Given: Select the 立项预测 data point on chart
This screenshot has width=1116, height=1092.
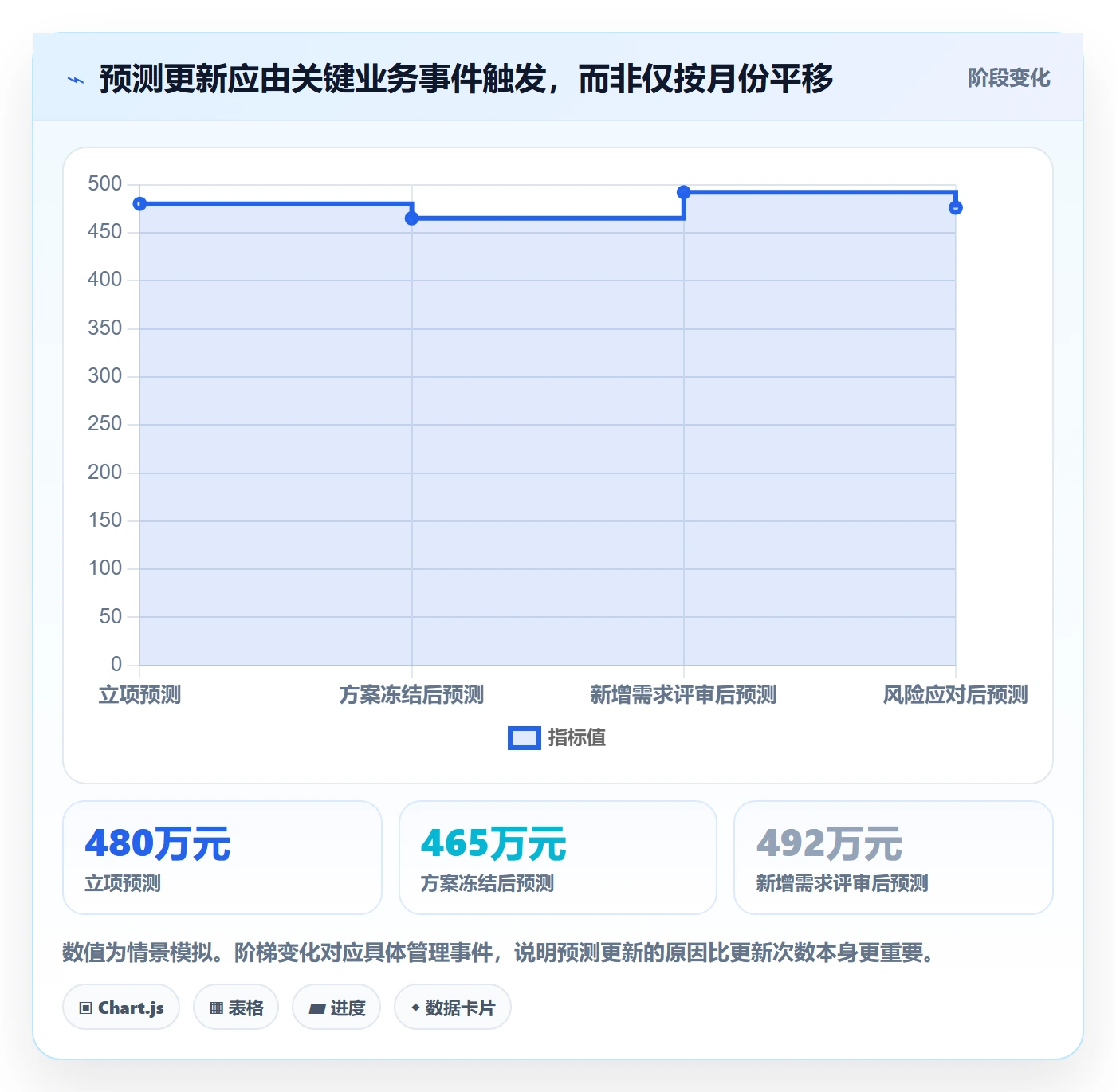Looking at the screenshot, I should (x=139, y=204).
